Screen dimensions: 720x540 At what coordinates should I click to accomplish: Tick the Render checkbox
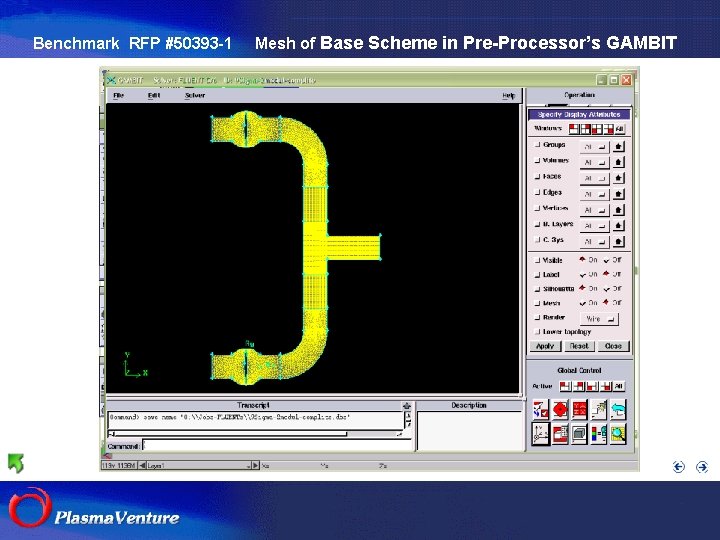537,317
